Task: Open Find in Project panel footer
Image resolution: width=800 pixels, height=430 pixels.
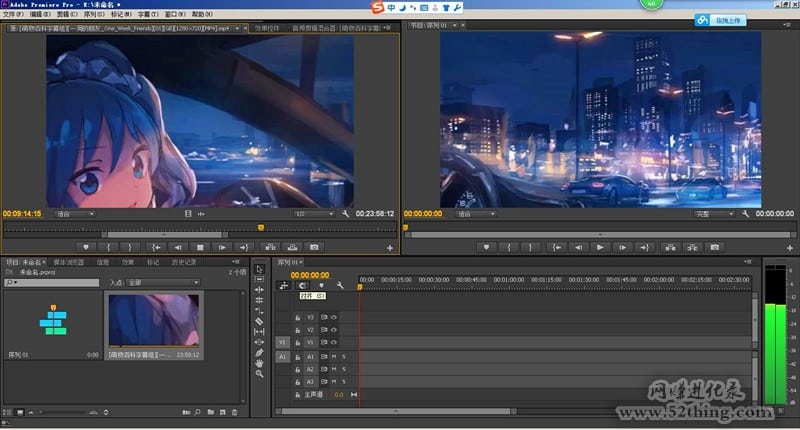Action: tap(197, 412)
